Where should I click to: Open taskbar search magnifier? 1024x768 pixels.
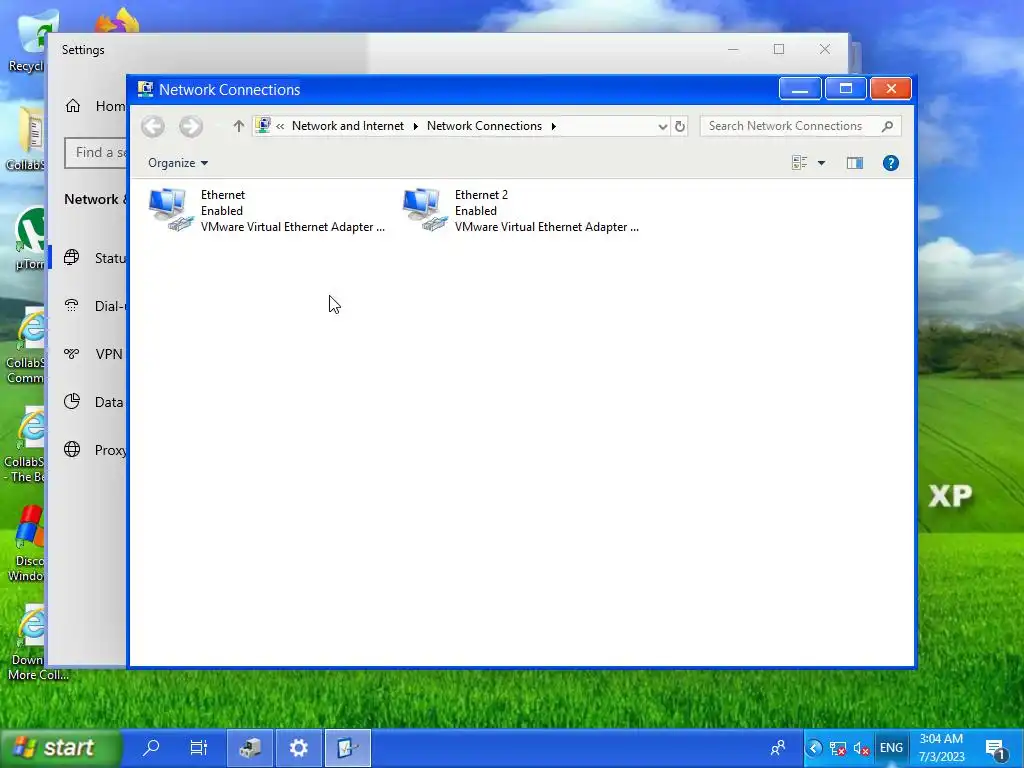[151, 747]
